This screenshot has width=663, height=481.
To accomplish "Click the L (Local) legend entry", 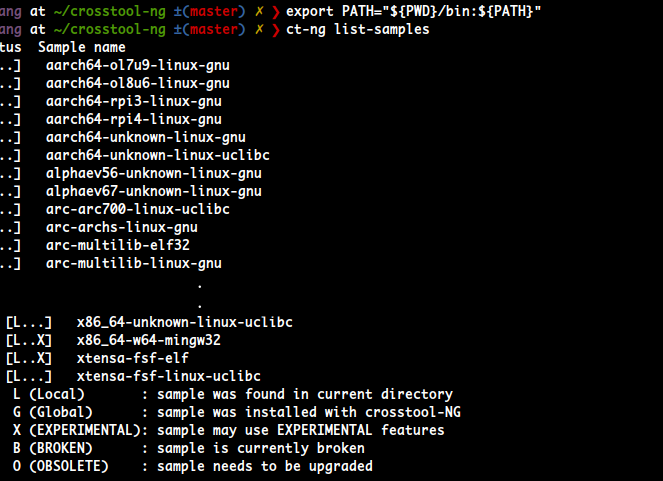I will [x=48, y=394].
